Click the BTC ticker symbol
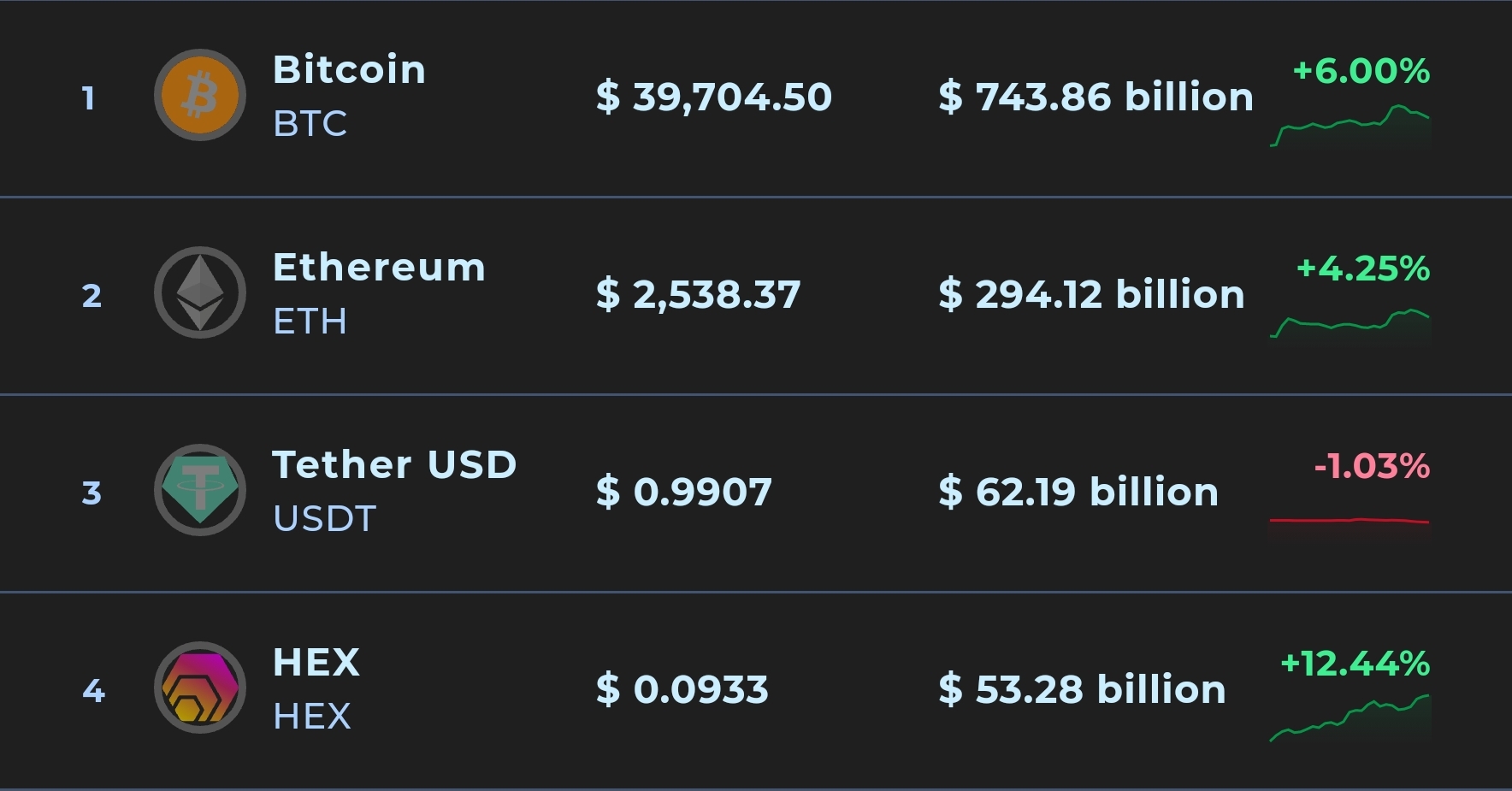This screenshot has height=791, width=1512. click(x=310, y=124)
